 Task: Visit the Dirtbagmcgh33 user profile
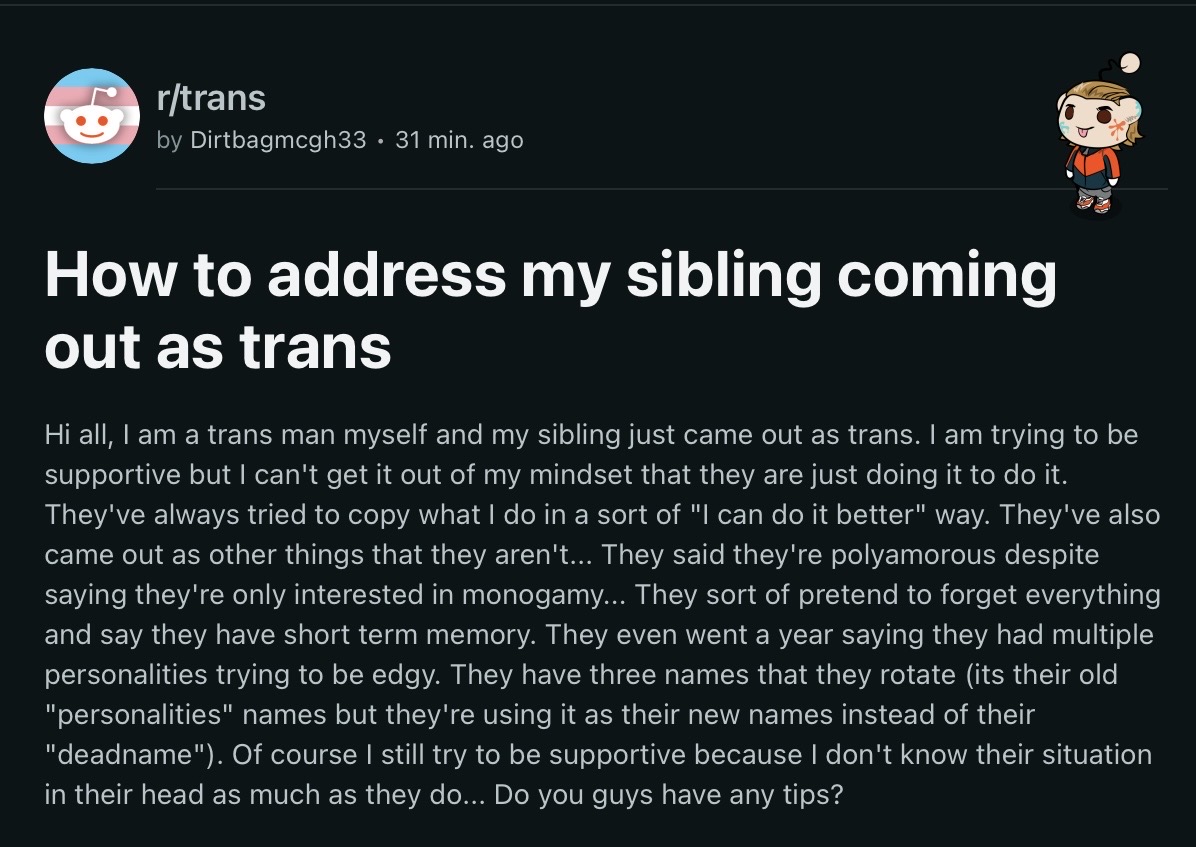point(277,140)
